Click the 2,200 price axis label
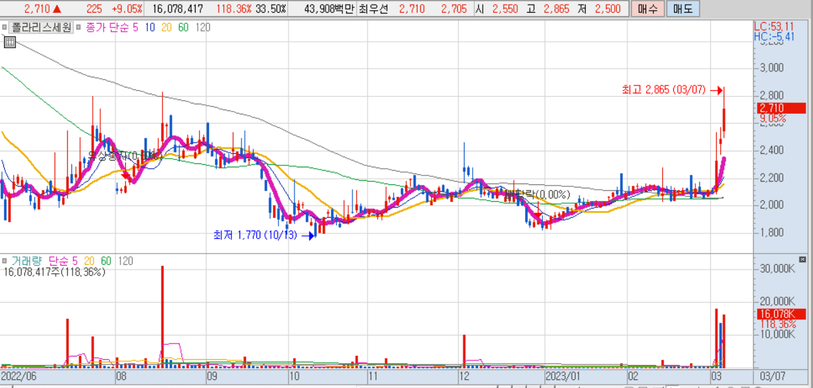 (x=771, y=178)
